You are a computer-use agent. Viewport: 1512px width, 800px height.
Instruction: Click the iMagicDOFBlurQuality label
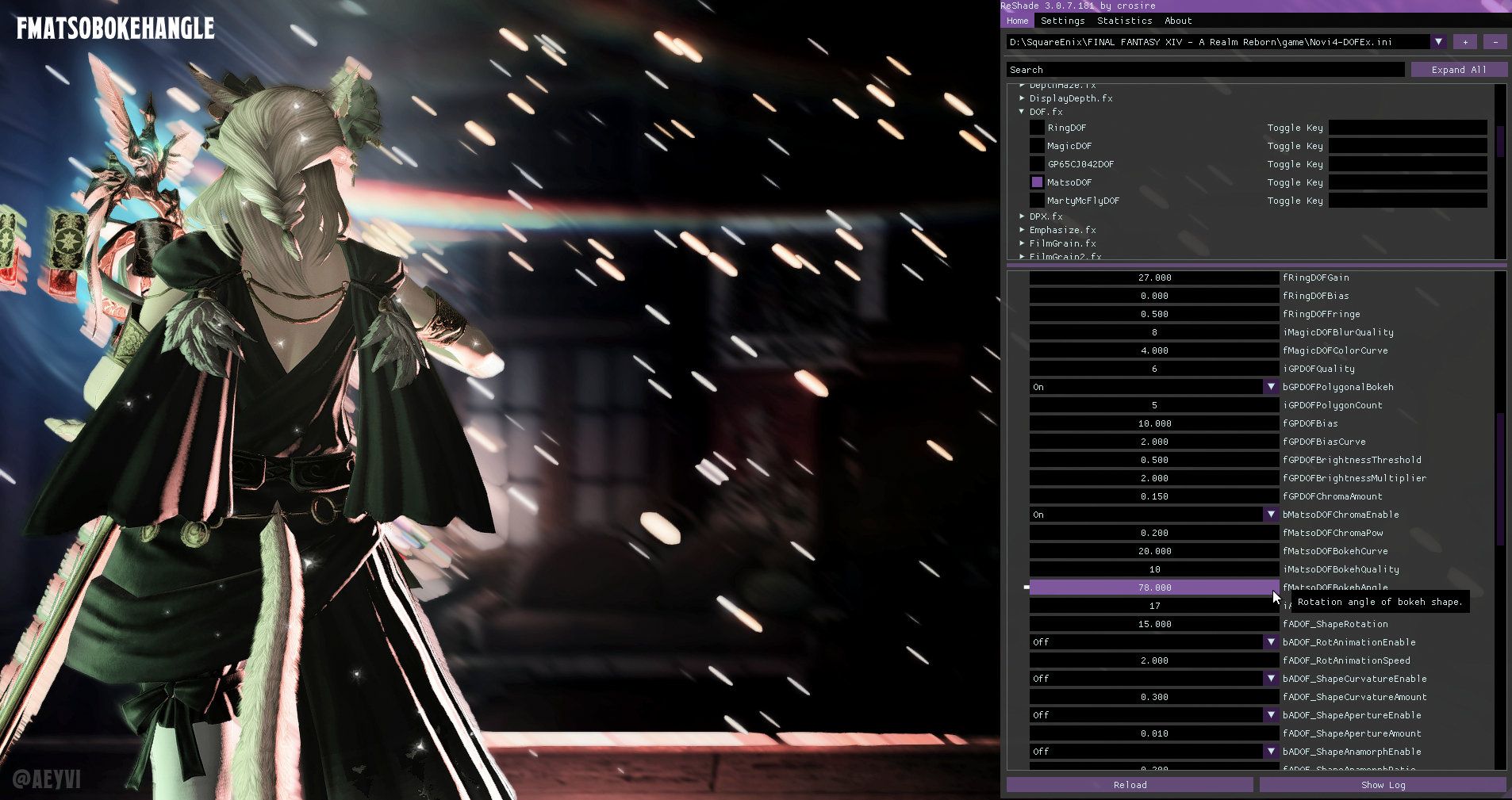1337,332
